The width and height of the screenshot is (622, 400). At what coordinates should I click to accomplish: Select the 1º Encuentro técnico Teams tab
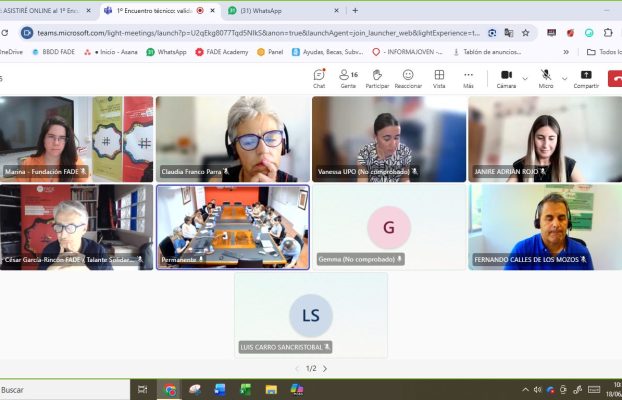[155, 11]
